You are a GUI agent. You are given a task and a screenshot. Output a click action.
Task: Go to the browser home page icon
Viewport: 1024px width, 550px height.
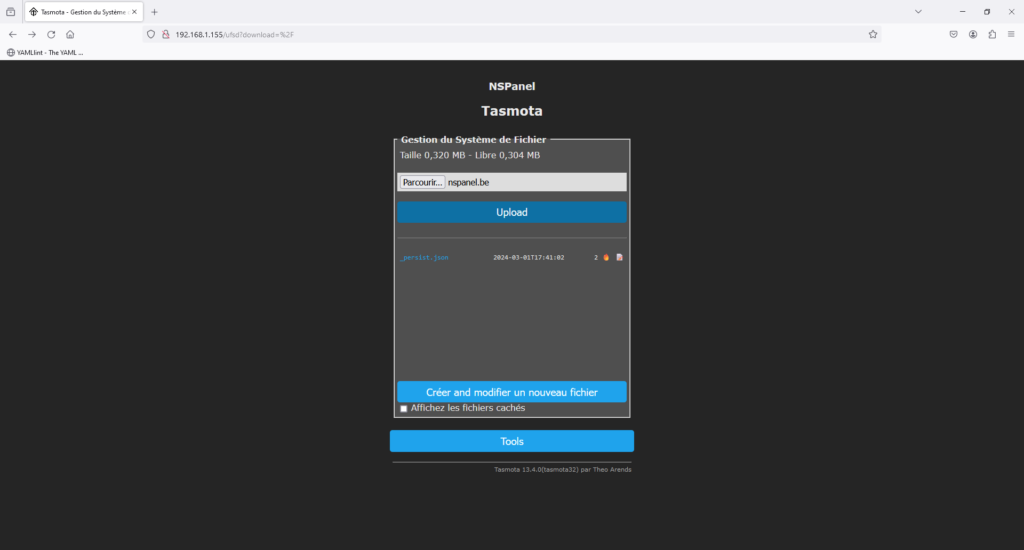point(70,34)
